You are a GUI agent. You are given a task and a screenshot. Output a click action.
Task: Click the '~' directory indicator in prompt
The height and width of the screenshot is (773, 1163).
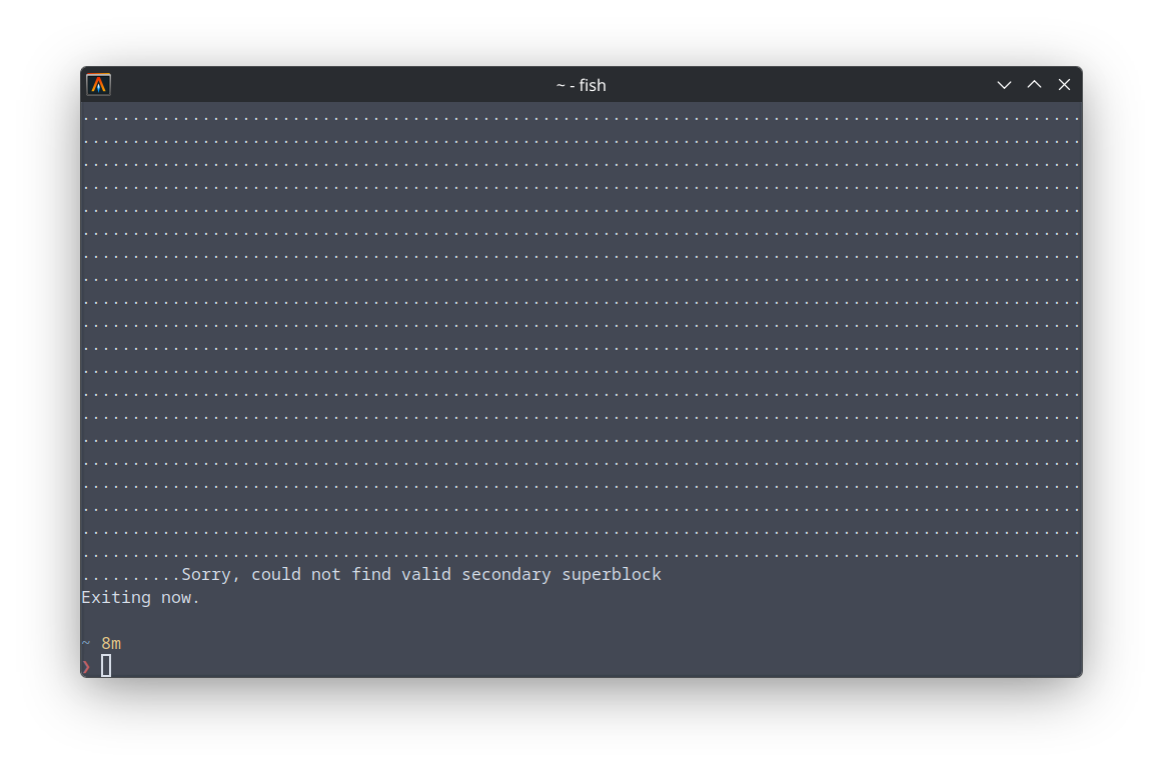click(x=86, y=642)
